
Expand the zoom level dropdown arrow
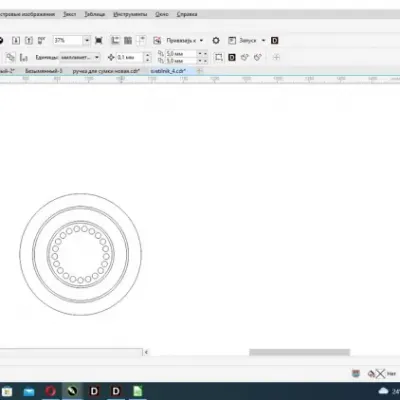tap(87, 40)
